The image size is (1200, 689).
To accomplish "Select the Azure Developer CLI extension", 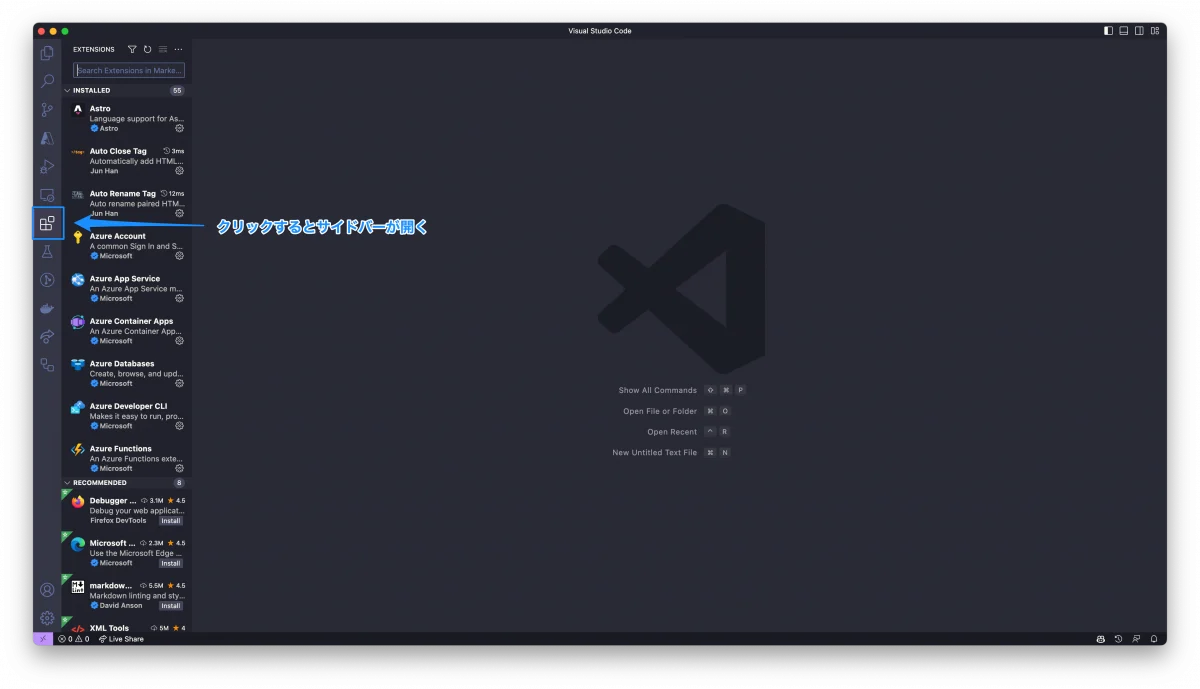I will [126, 416].
